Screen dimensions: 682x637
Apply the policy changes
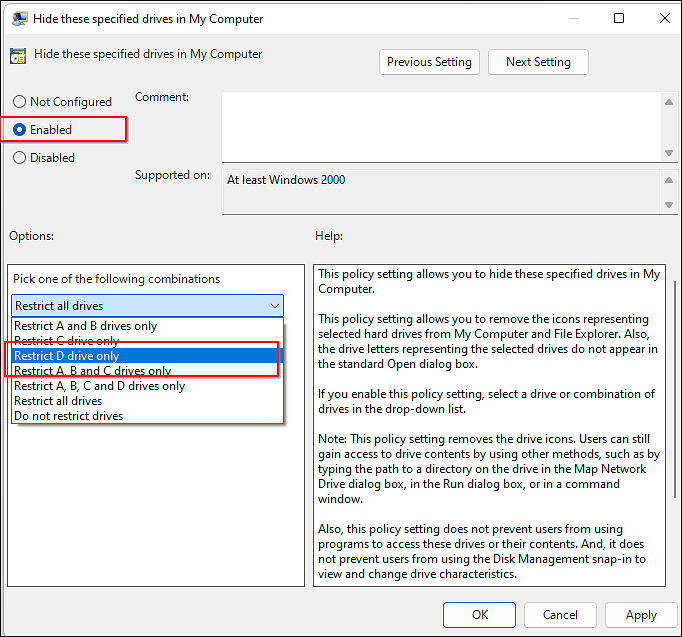[641, 615]
